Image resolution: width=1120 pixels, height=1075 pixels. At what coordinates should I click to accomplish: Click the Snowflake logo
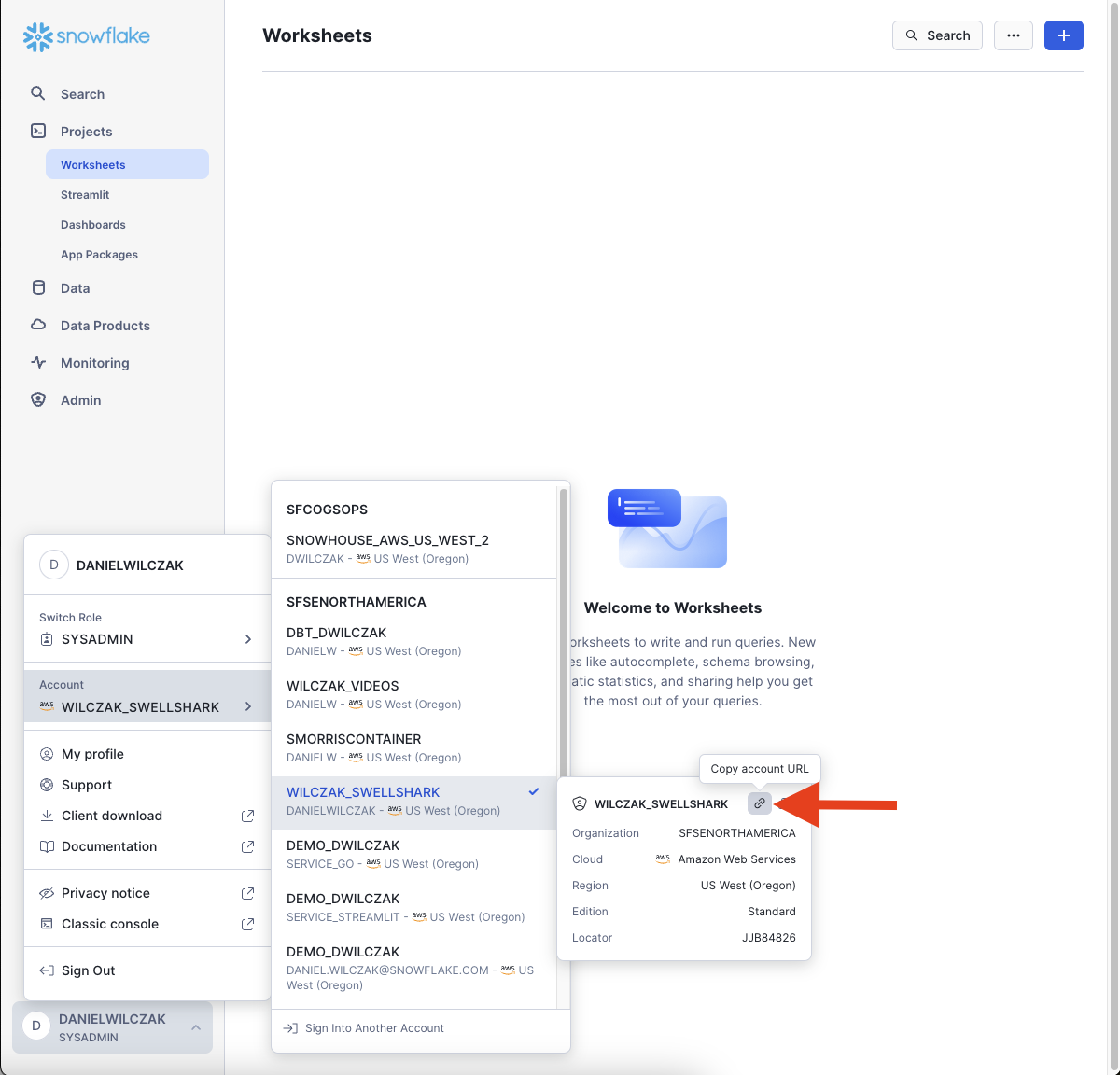coord(86,36)
